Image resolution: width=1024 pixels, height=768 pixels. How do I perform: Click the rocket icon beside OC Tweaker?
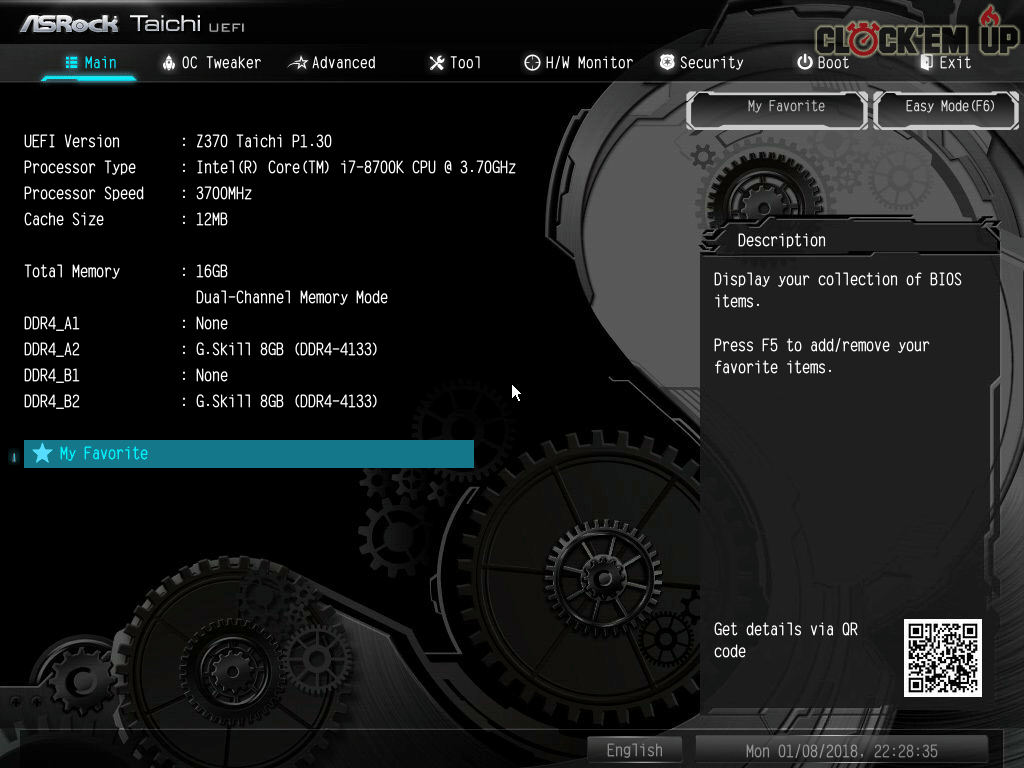coord(168,63)
